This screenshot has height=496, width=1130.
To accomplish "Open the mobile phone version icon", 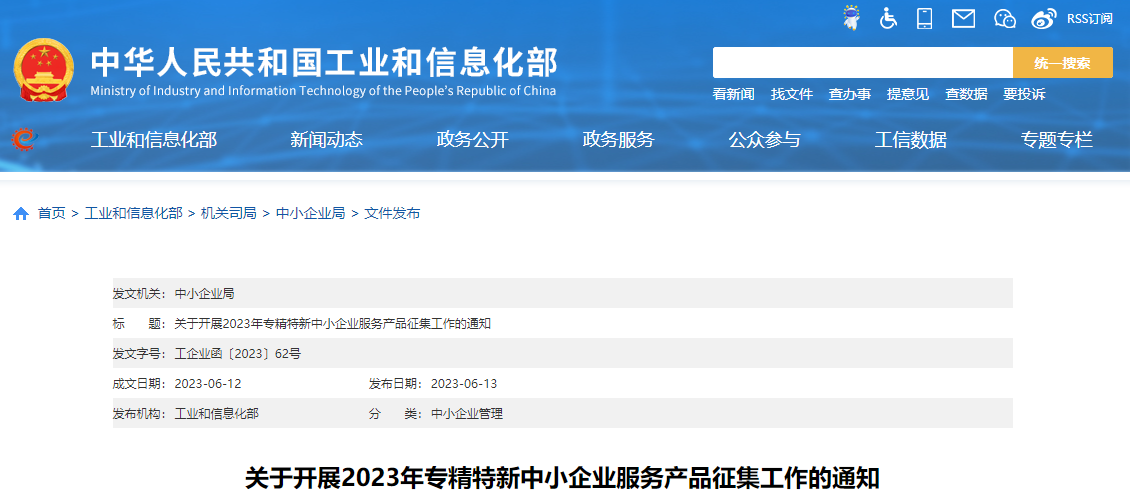I will (x=925, y=18).
